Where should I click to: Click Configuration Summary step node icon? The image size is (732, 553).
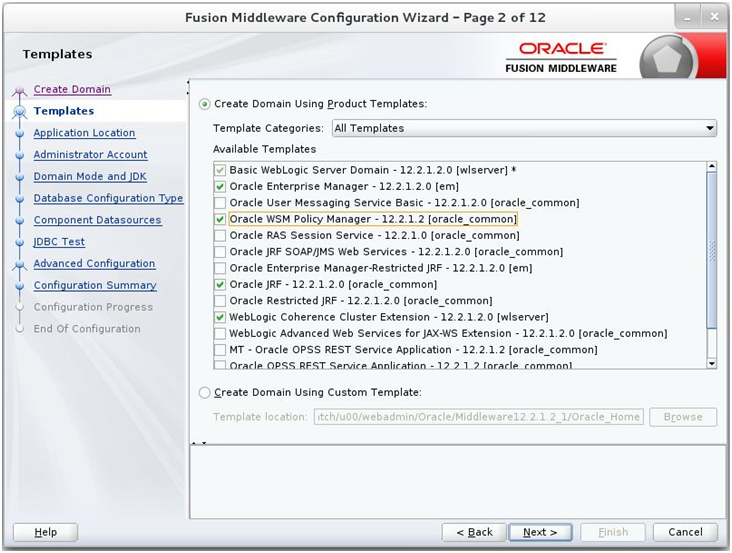click(20, 286)
